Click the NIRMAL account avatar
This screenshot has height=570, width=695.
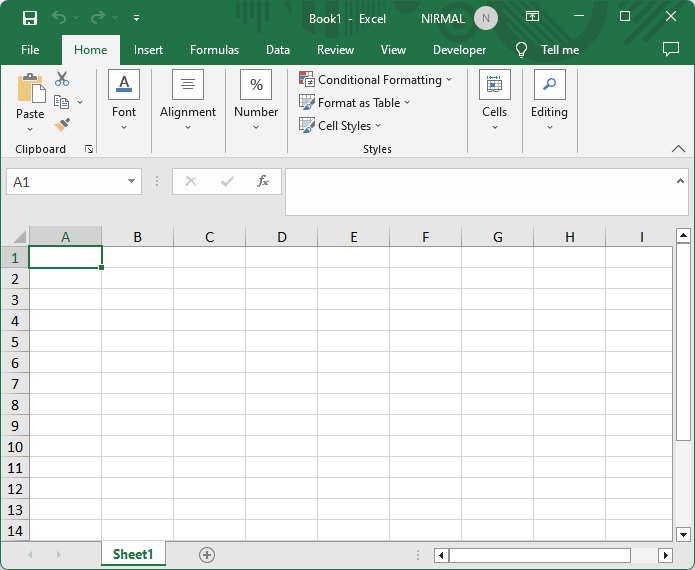(x=486, y=18)
